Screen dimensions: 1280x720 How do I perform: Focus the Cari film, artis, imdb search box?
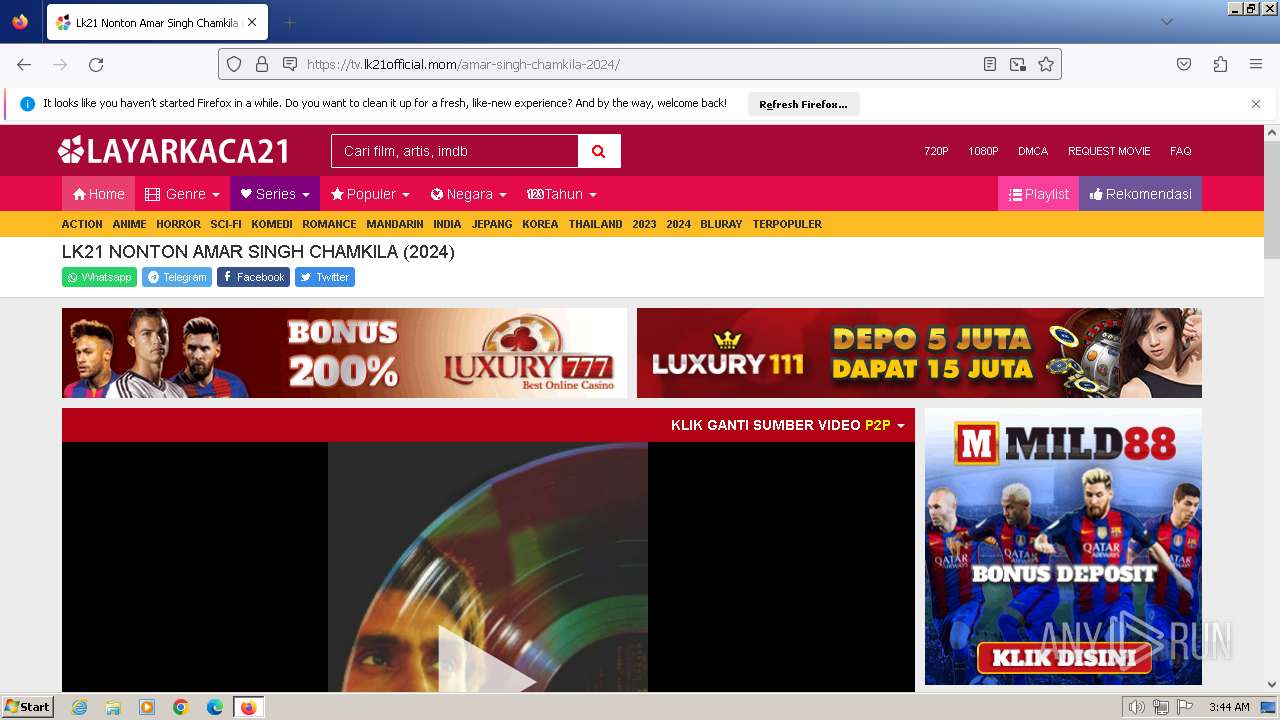(x=455, y=151)
